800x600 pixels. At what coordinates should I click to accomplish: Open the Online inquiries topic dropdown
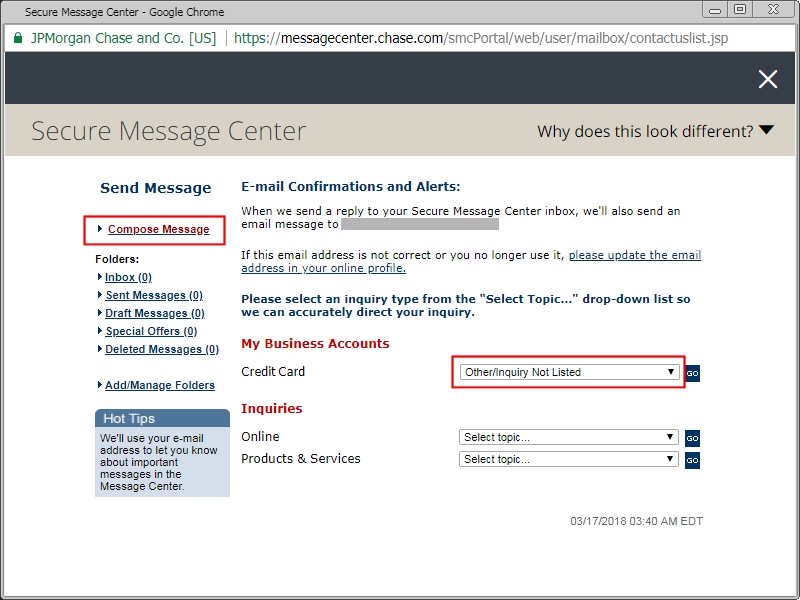pos(568,437)
